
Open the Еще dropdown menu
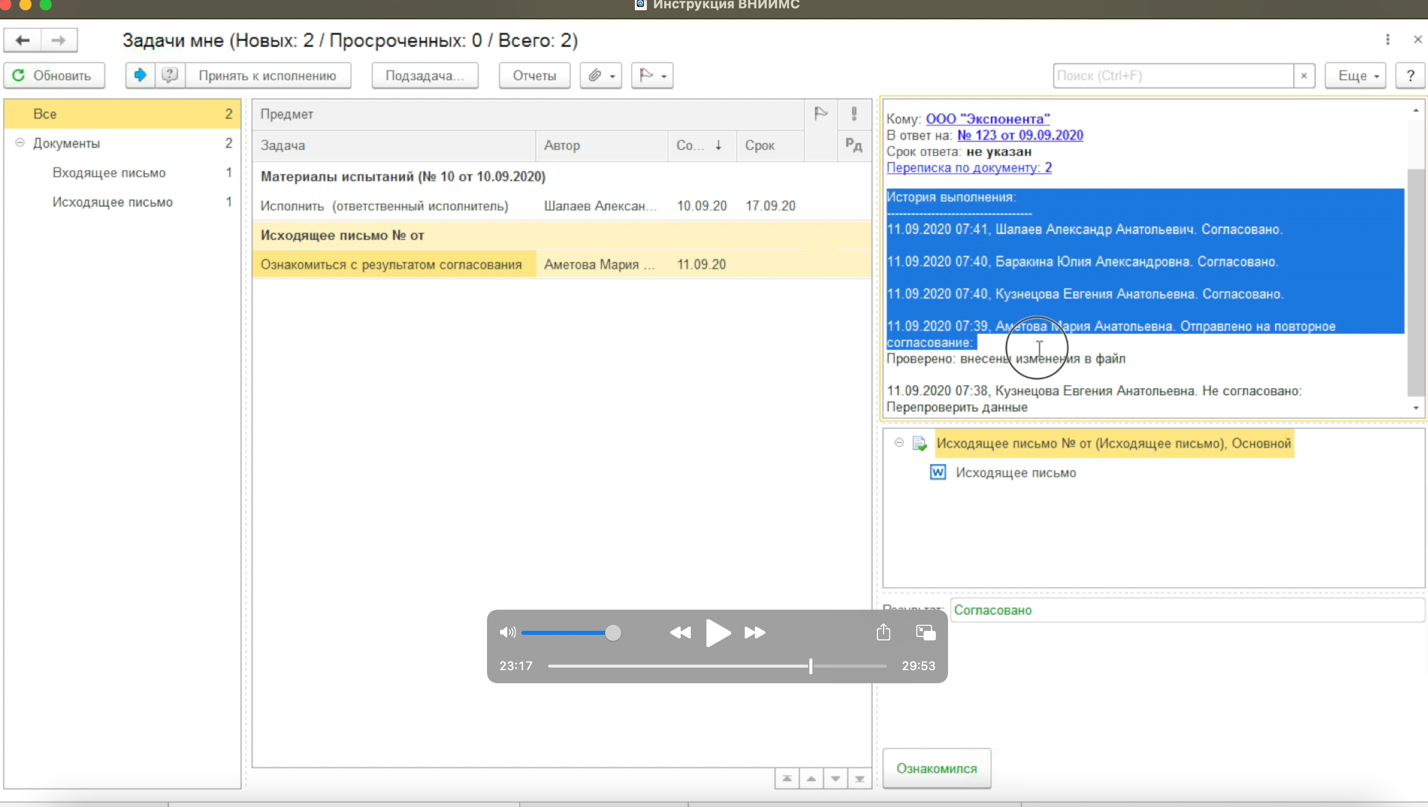pos(1356,76)
